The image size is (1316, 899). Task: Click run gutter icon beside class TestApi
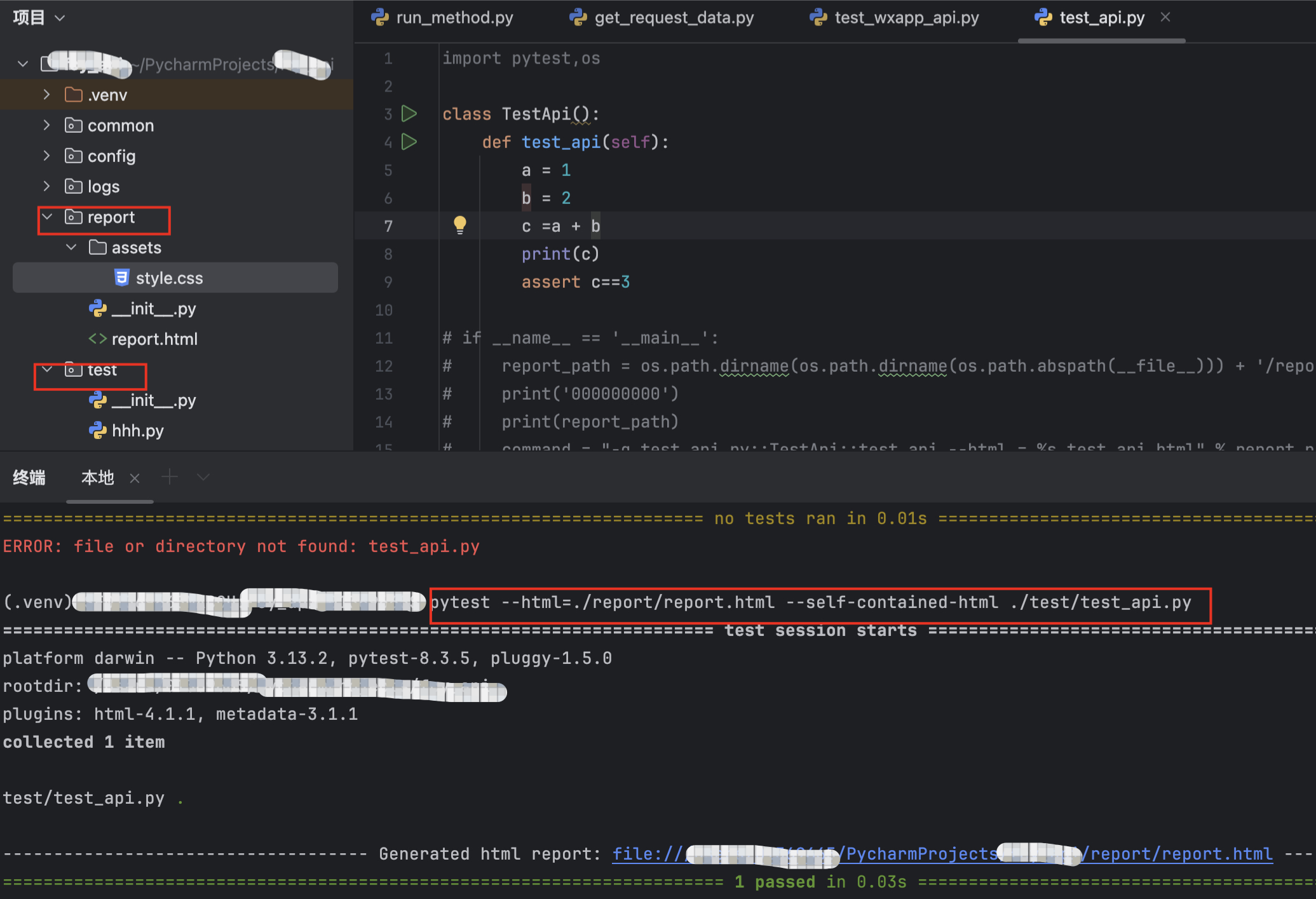[x=409, y=114]
